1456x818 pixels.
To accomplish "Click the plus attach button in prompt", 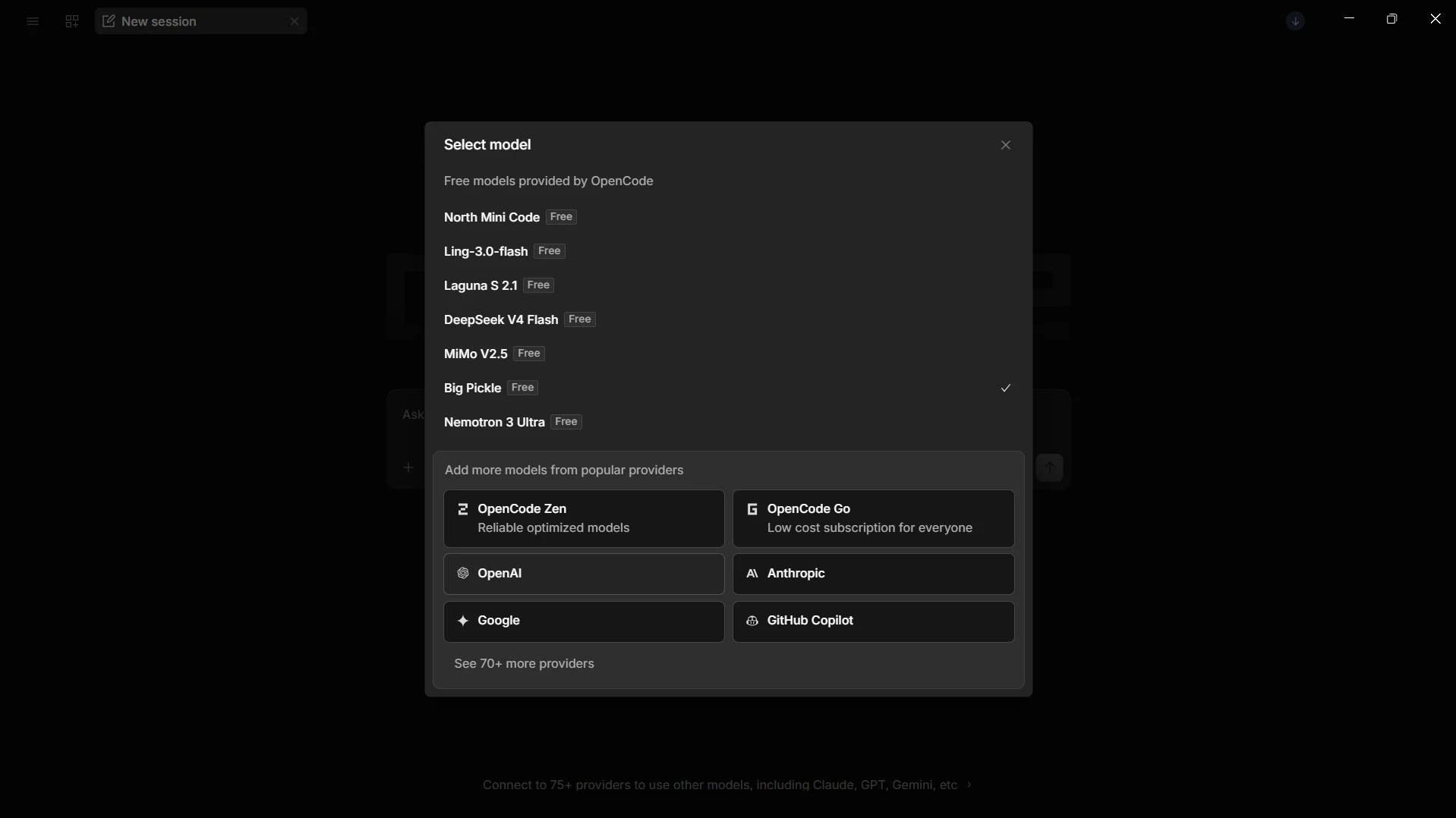I will [408, 467].
